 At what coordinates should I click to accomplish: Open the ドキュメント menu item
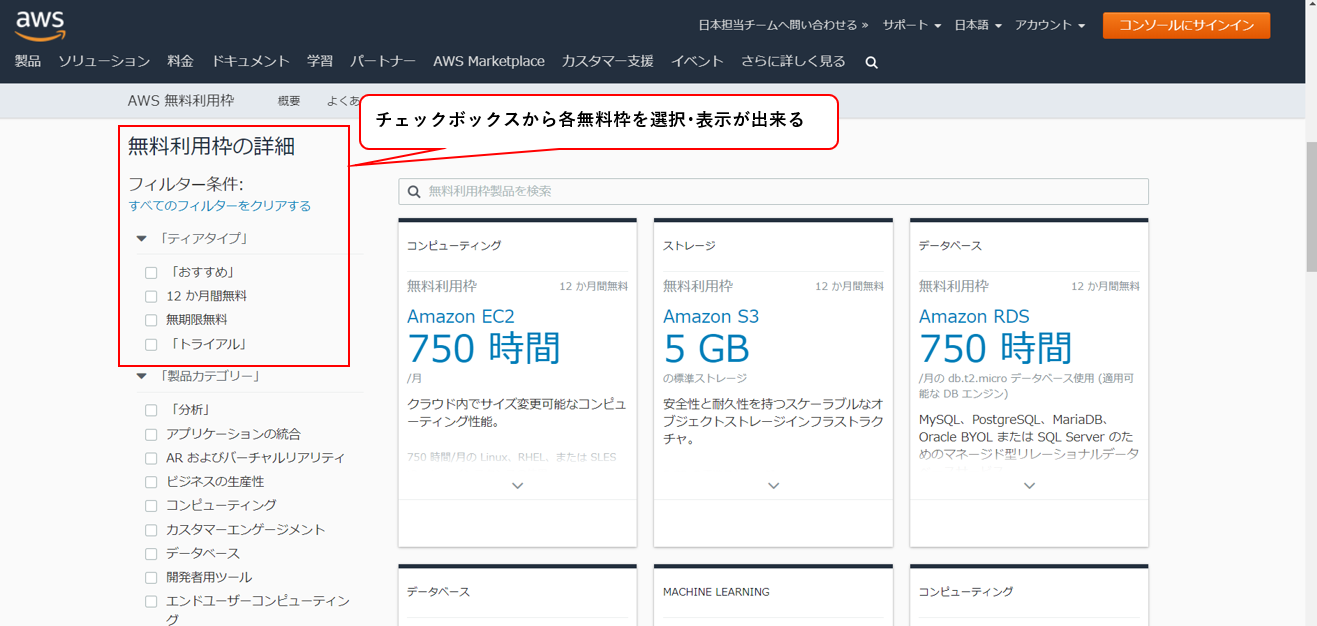click(x=250, y=61)
